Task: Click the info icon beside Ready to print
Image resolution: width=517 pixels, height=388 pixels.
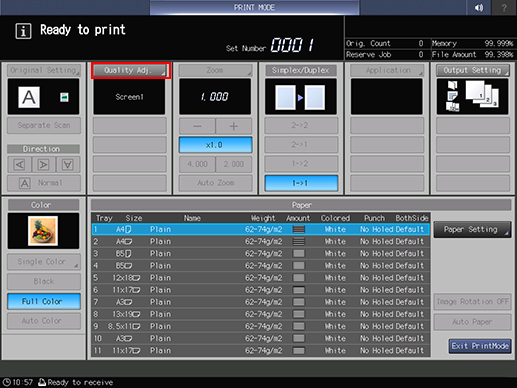Action: coord(23,31)
